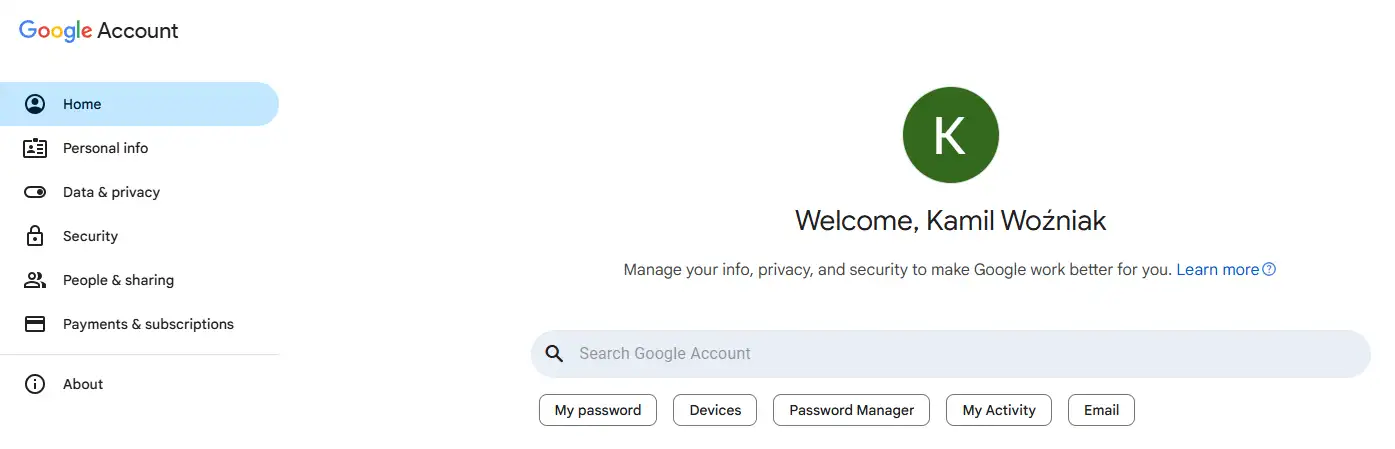
Task: Click the Security padlock icon
Action: pos(35,236)
